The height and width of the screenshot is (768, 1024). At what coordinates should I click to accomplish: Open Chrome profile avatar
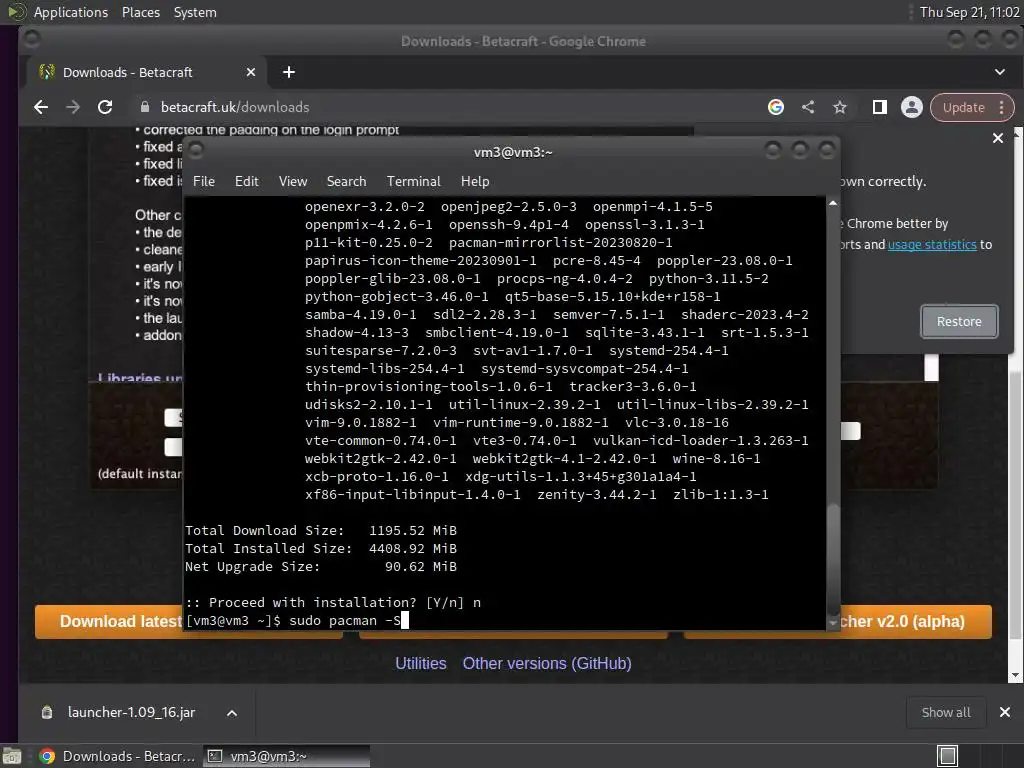point(912,107)
